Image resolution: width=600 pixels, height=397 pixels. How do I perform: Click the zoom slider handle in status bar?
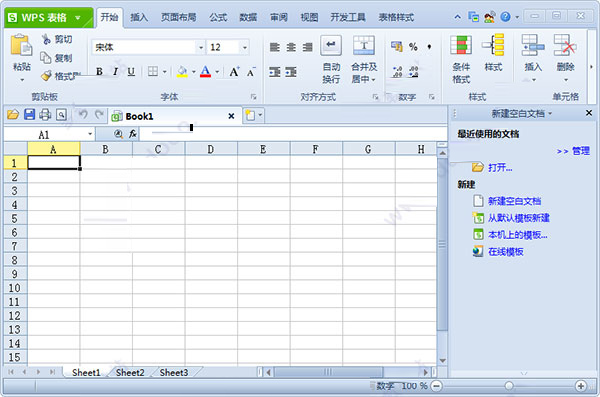(x=509, y=386)
